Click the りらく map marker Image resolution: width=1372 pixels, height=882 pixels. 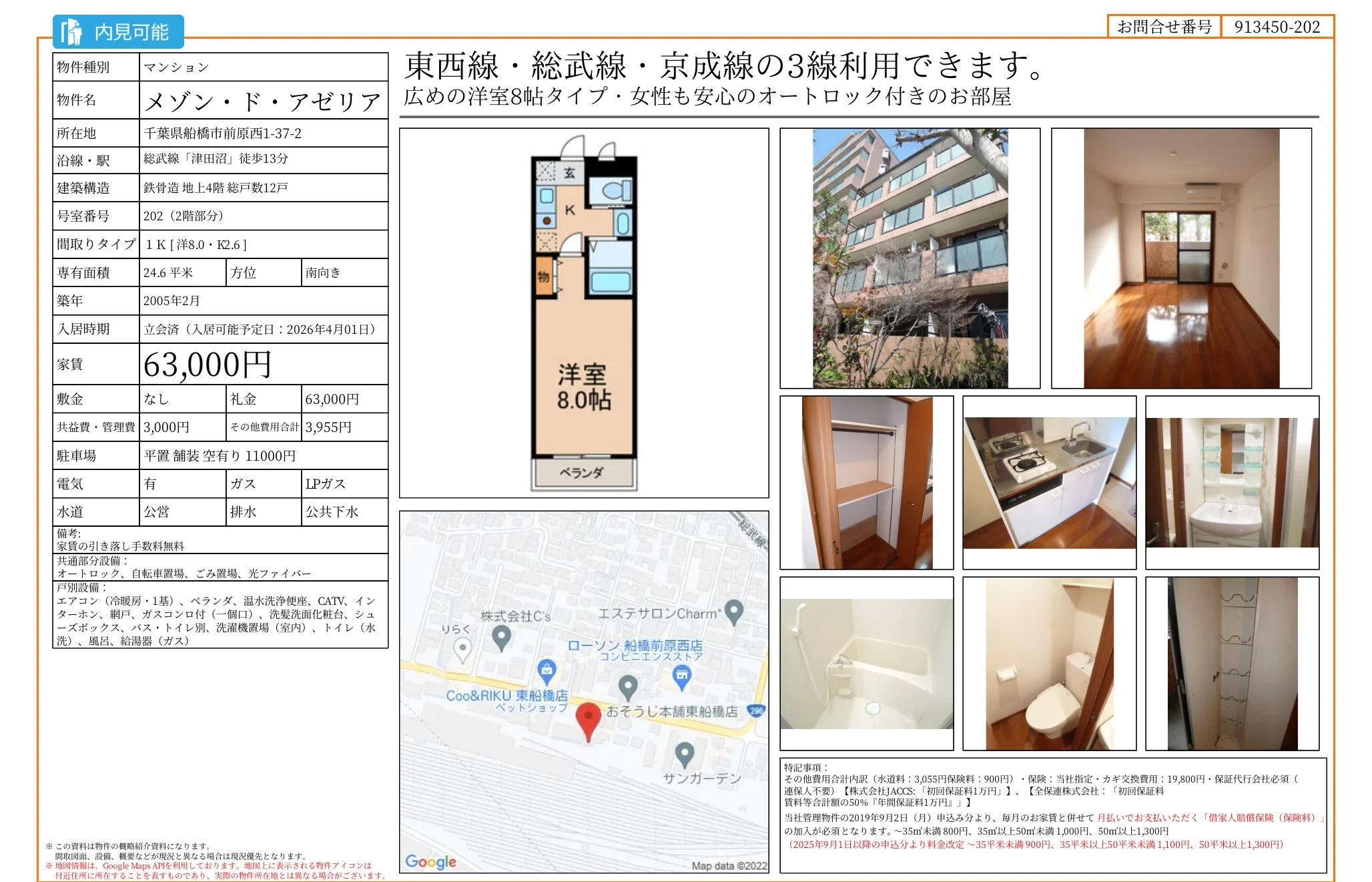(x=462, y=648)
